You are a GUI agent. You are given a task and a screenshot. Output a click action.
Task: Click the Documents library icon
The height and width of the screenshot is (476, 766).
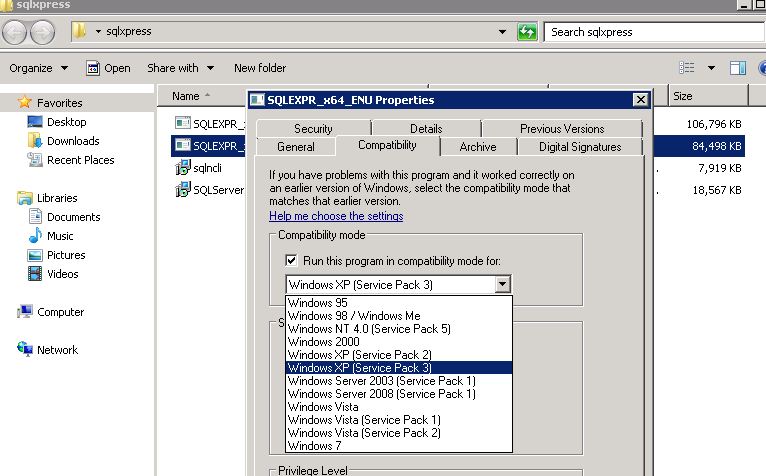point(35,216)
